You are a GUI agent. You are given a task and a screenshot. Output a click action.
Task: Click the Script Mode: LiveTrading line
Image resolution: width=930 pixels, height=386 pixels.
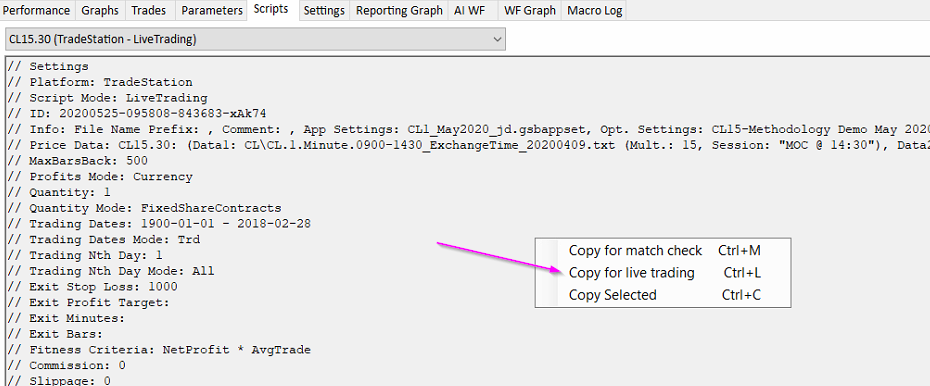pos(107,98)
